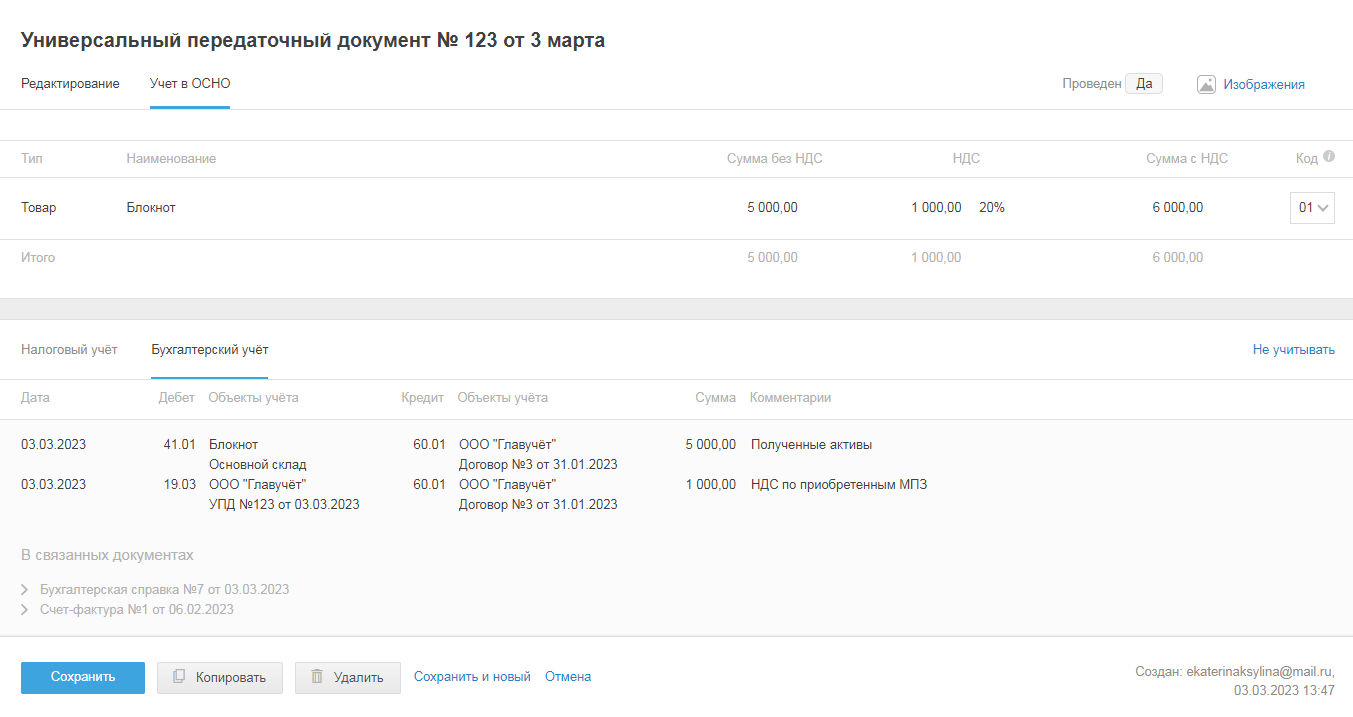Open the Код dropdown showing 01
Viewport: 1353px width, 717px height.
click(x=1312, y=208)
